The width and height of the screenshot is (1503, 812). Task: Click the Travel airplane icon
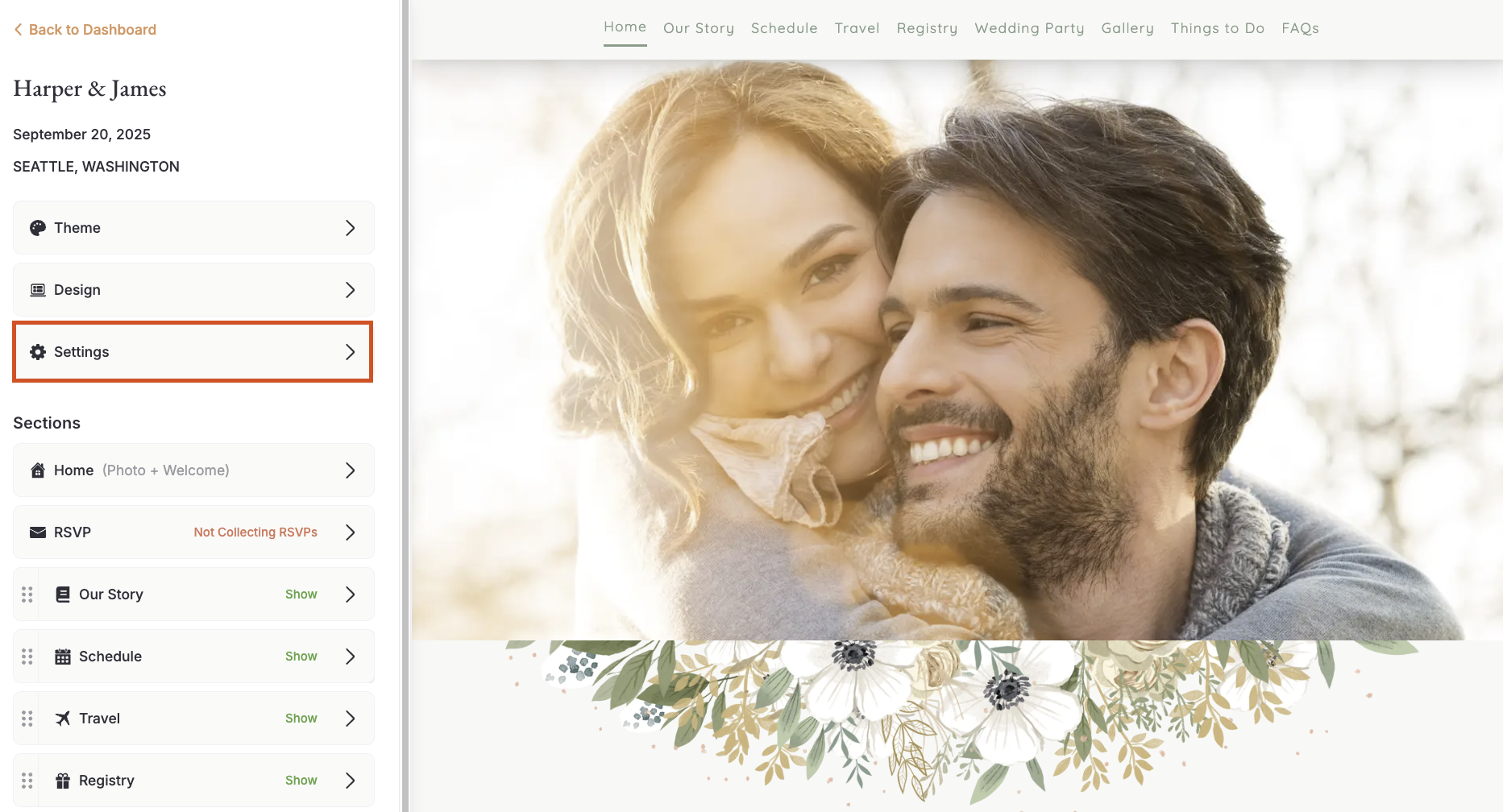(63, 719)
